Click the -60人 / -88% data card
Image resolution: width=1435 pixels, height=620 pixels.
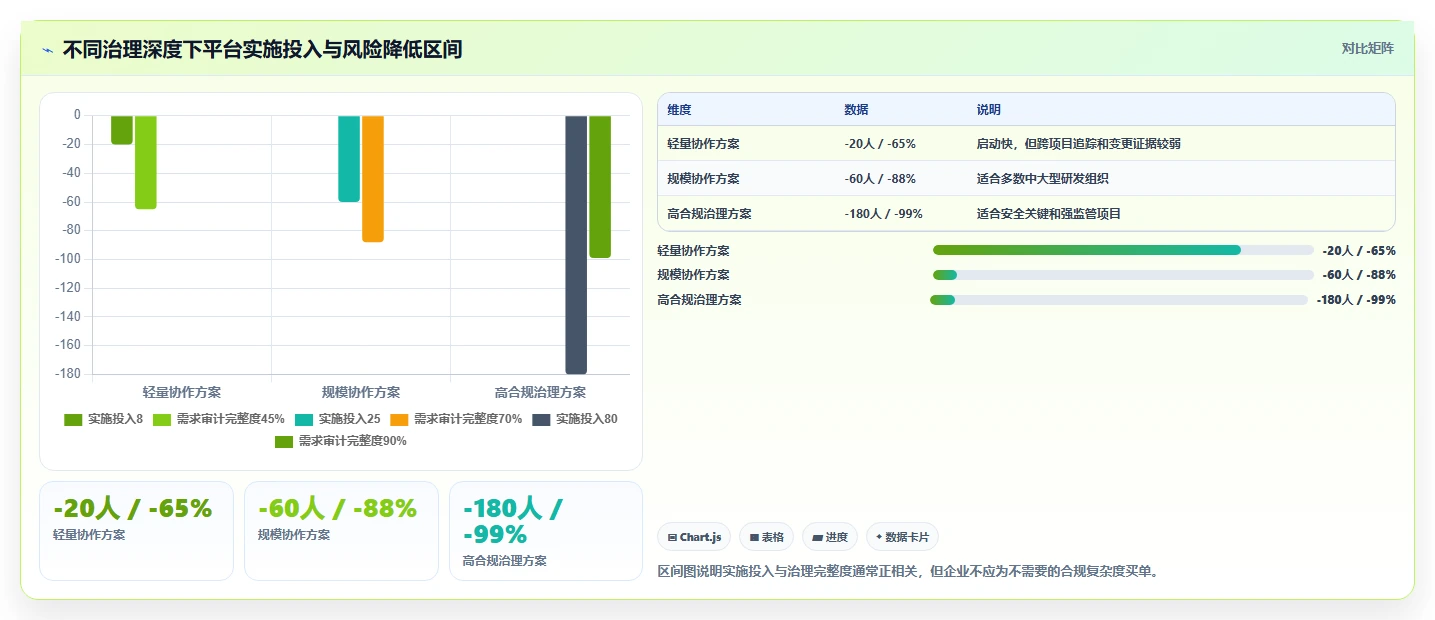point(341,531)
